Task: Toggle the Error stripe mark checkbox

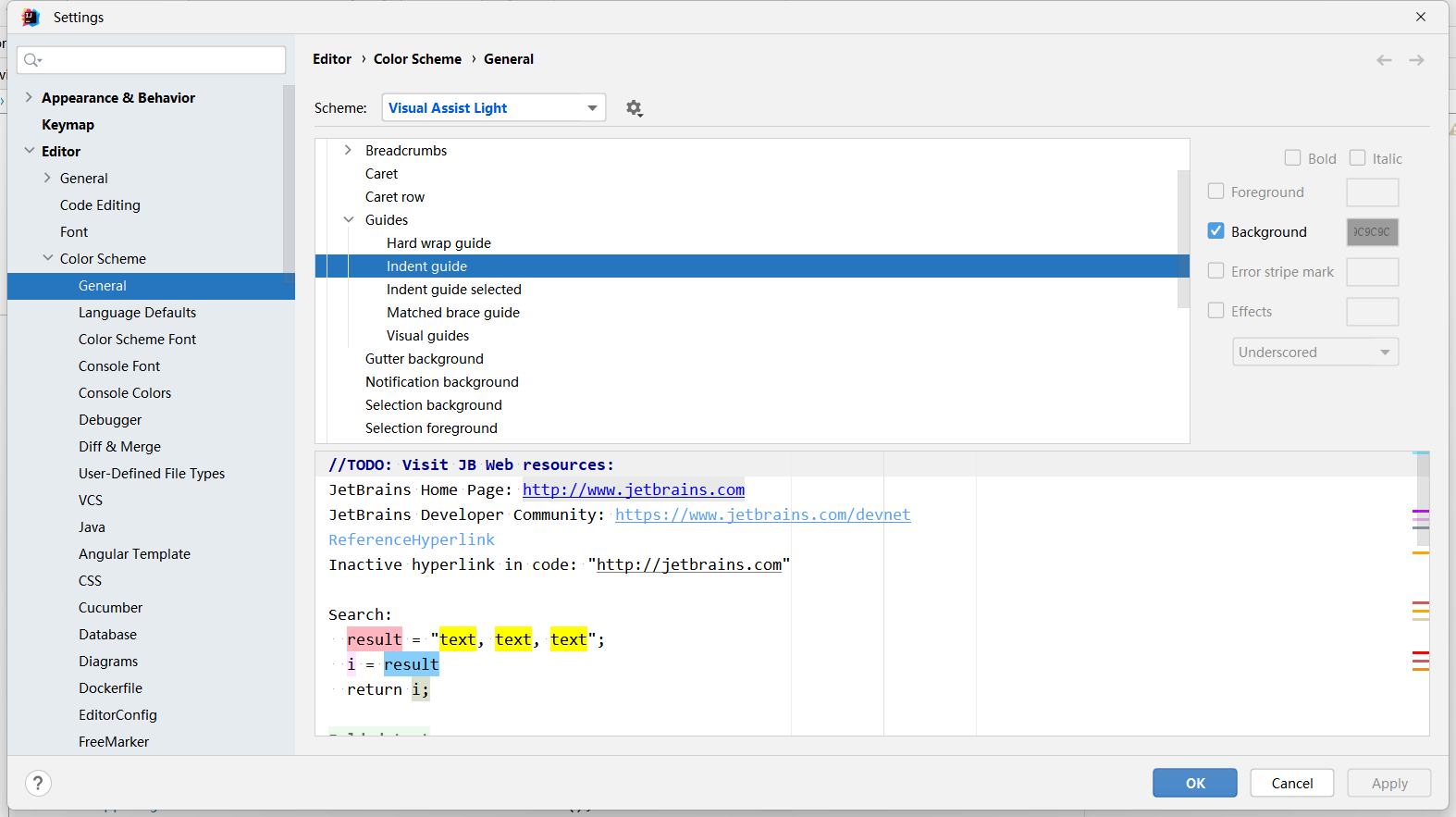Action: pos(1215,271)
